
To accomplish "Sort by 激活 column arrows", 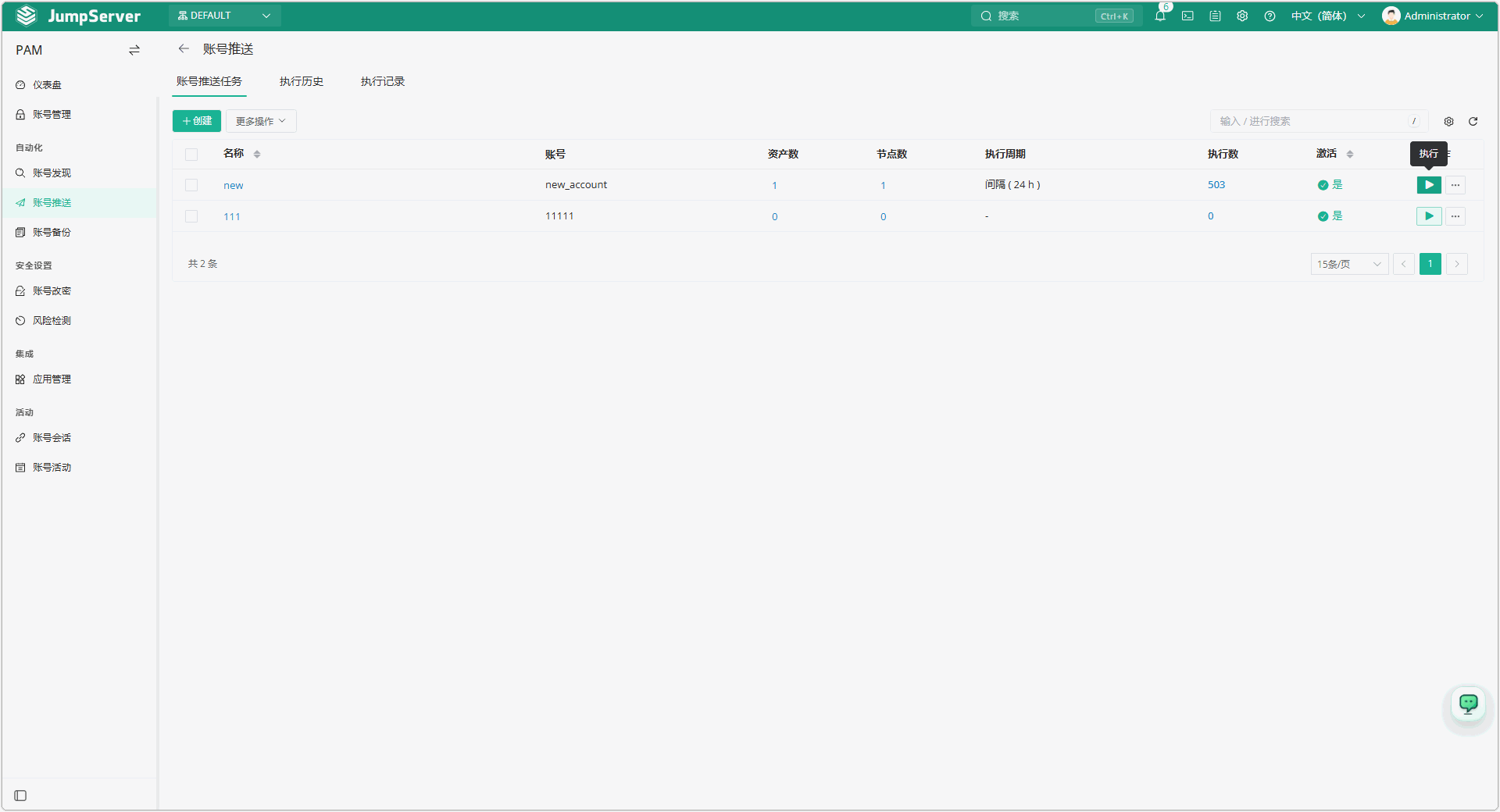I will [1350, 154].
